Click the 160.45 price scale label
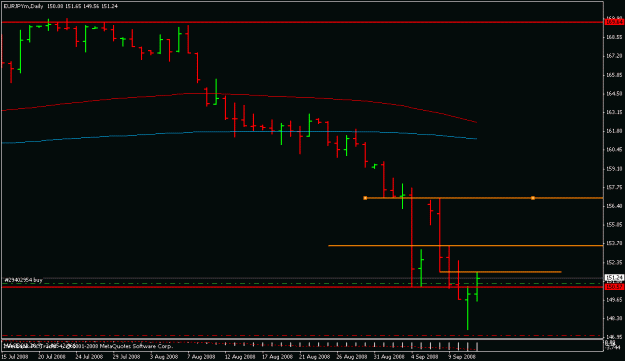Screen dimensions: 625x361 point(614,150)
